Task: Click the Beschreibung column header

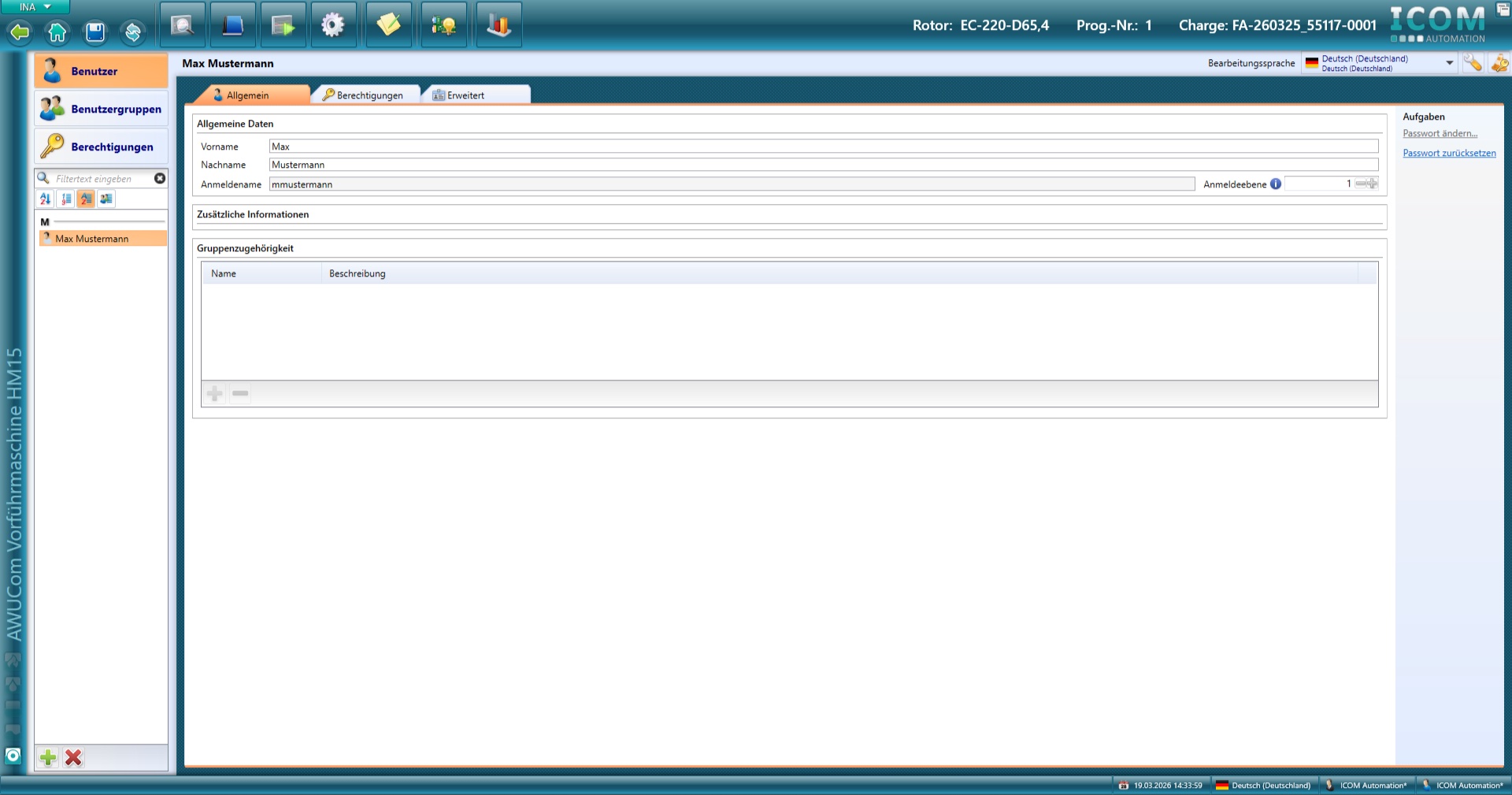Action: click(x=839, y=273)
